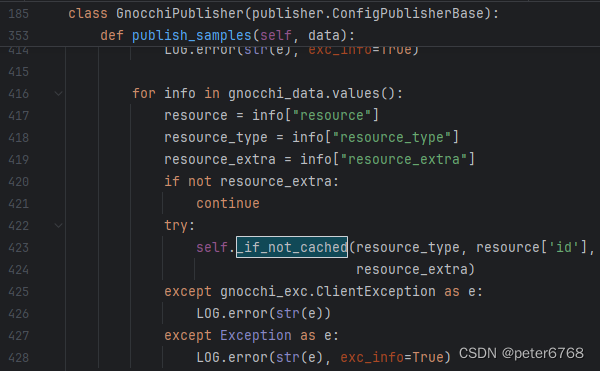600x371 pixels.
Task: Click 'if not resource_extra:' condition line
Action: click(251, 181)
